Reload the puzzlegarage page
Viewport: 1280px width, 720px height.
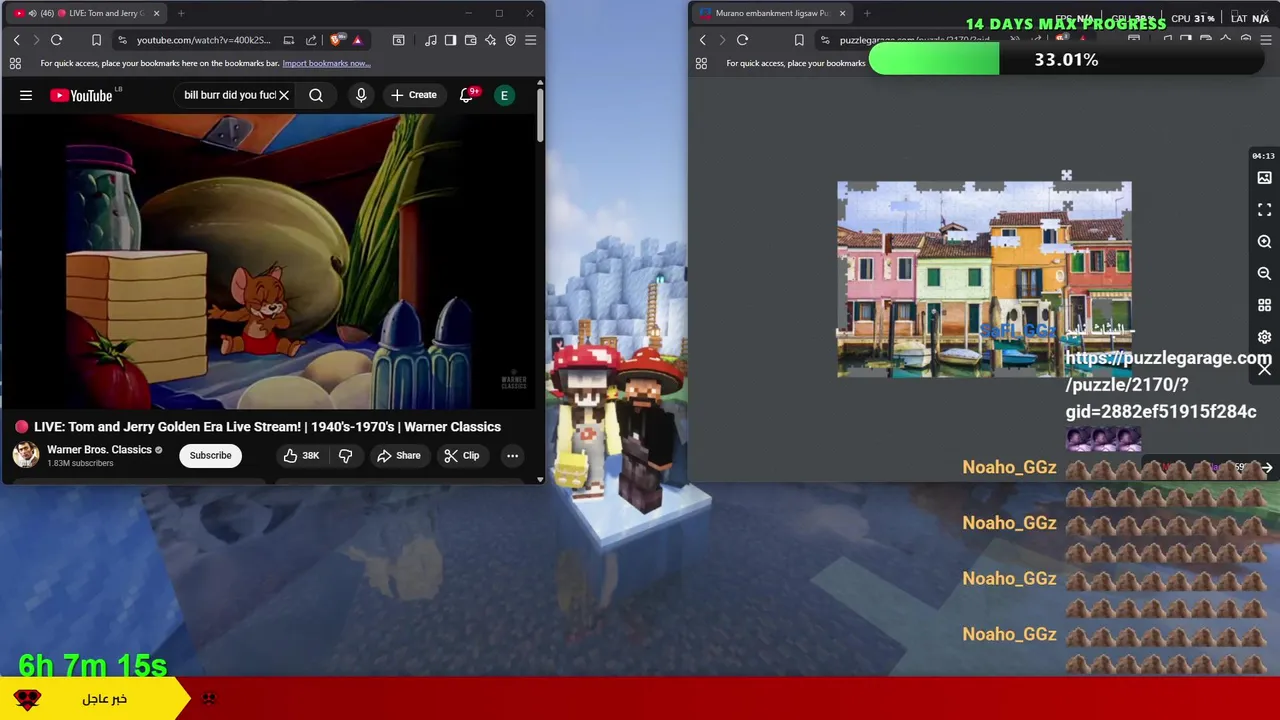point(742,40)
